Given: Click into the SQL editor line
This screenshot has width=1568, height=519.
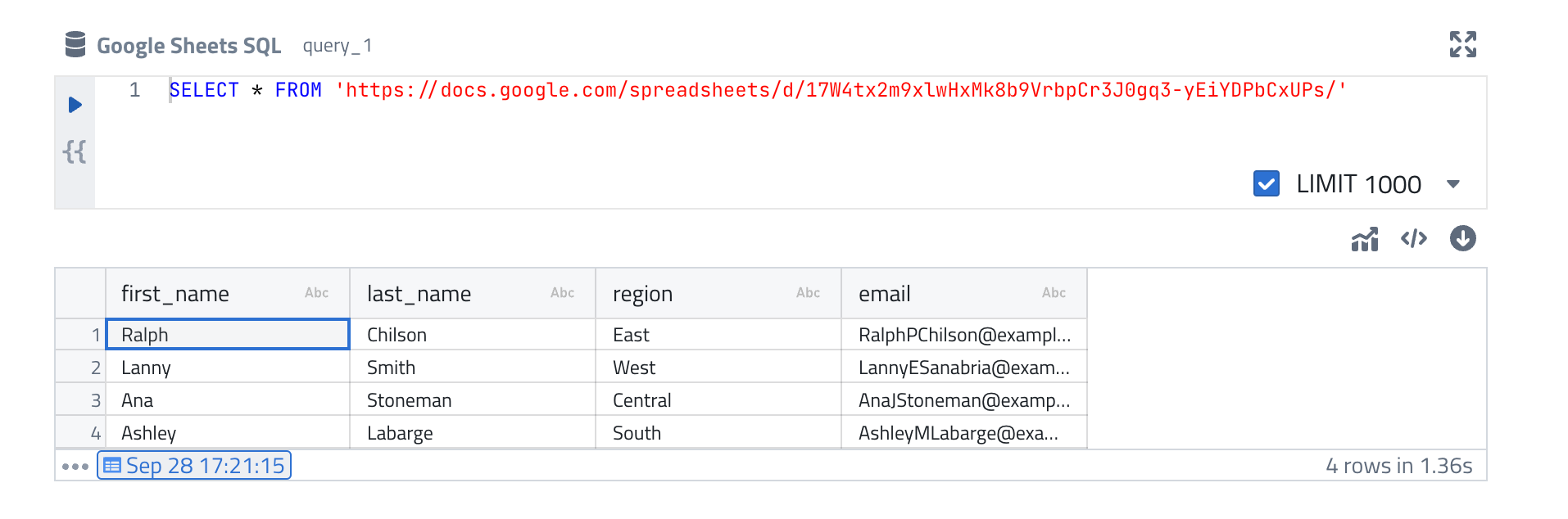Looking at the screenshot, I should pyautogui.click(x=737, y=90).
